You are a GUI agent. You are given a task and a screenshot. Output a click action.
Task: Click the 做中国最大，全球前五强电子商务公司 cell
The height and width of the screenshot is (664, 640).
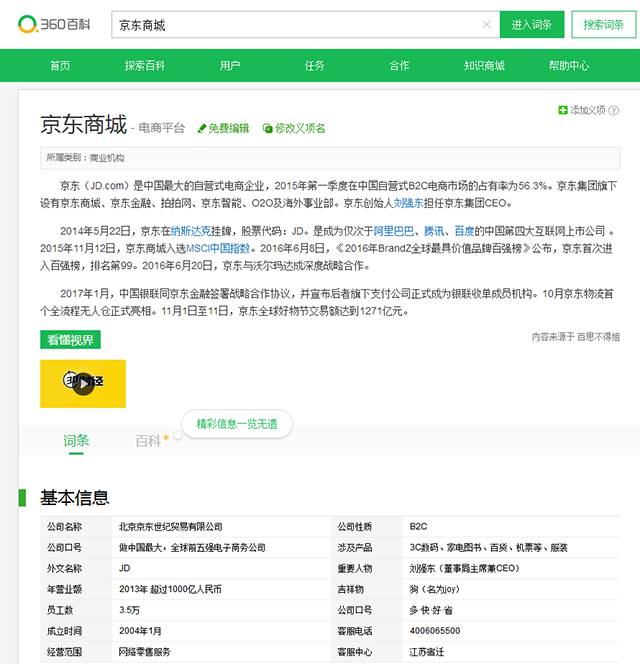coord(192,548)
